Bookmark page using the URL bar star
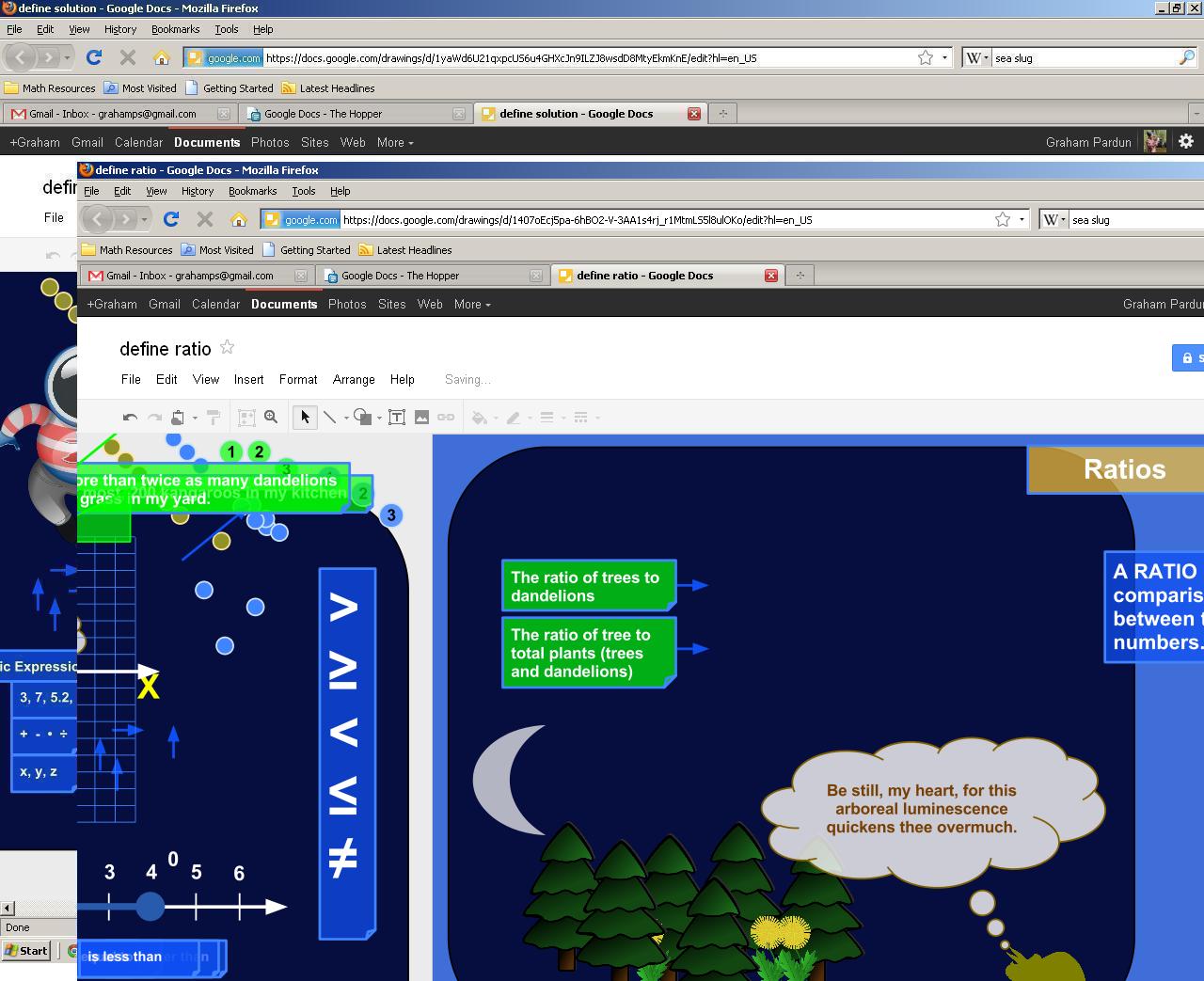This screenshot has height=981, width=1204. 1003,219
